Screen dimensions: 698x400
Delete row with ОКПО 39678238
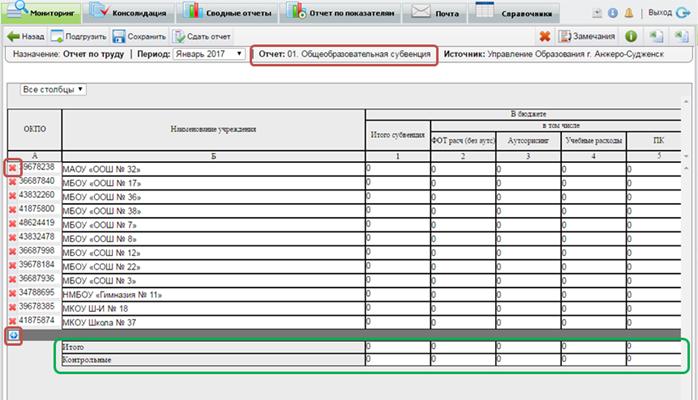click(x=13, y=168)
